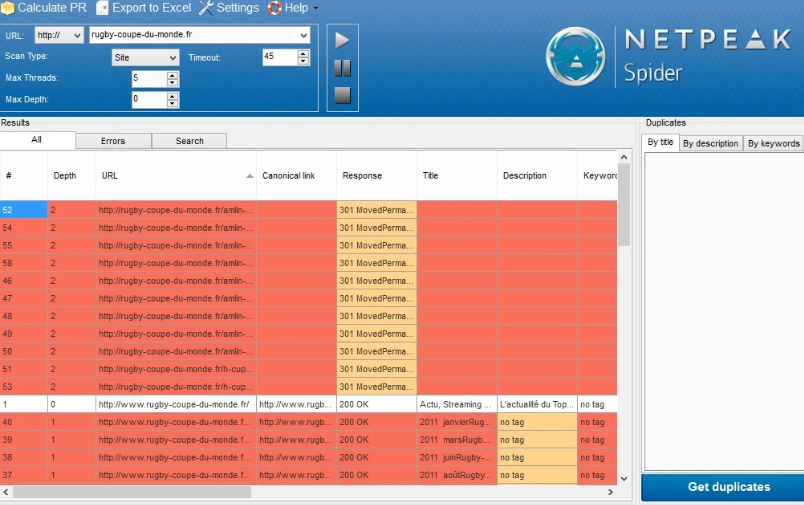Viewport: 804px width, 505px height.
Task: Select the By title duplicates tab
Action: pyautogui.click(x=660, y=142)
